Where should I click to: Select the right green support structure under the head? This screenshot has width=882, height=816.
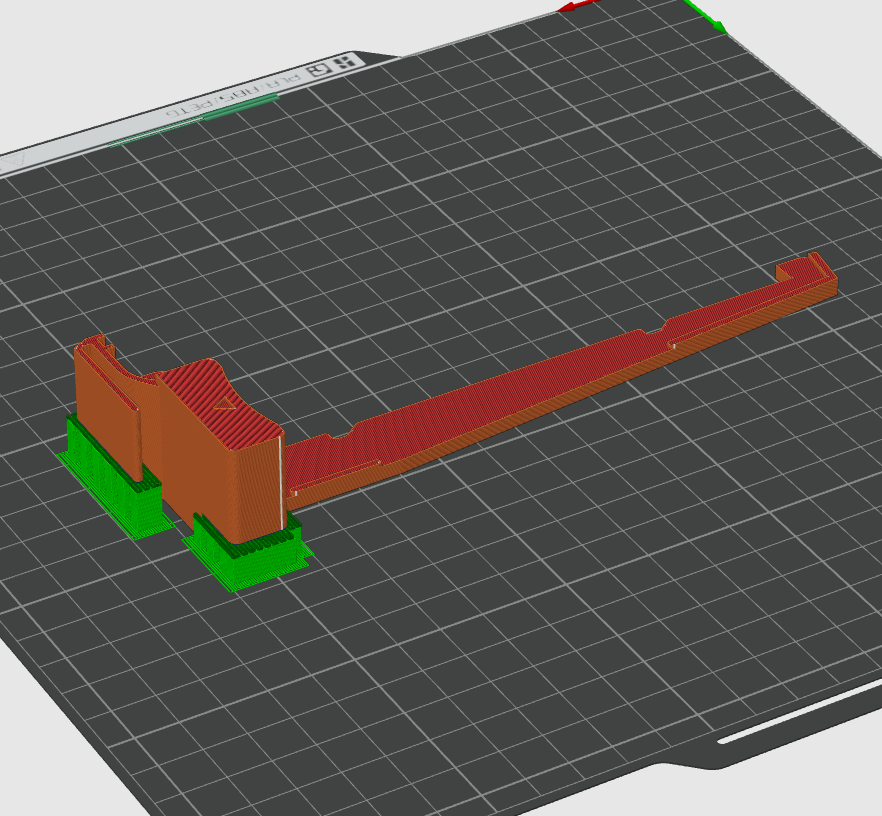248,551
